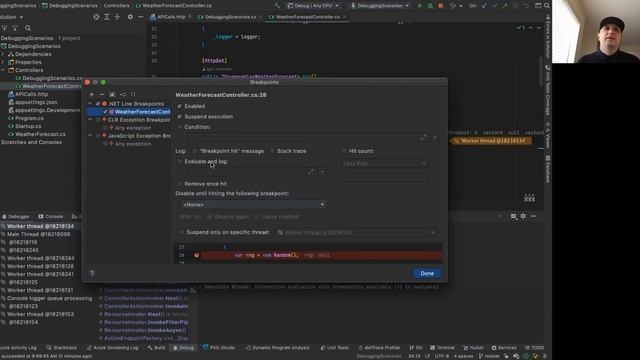Open Solution explorer settings gear
Image resolution: width=640 pixels, height=360 pixels.
[130, 17]
